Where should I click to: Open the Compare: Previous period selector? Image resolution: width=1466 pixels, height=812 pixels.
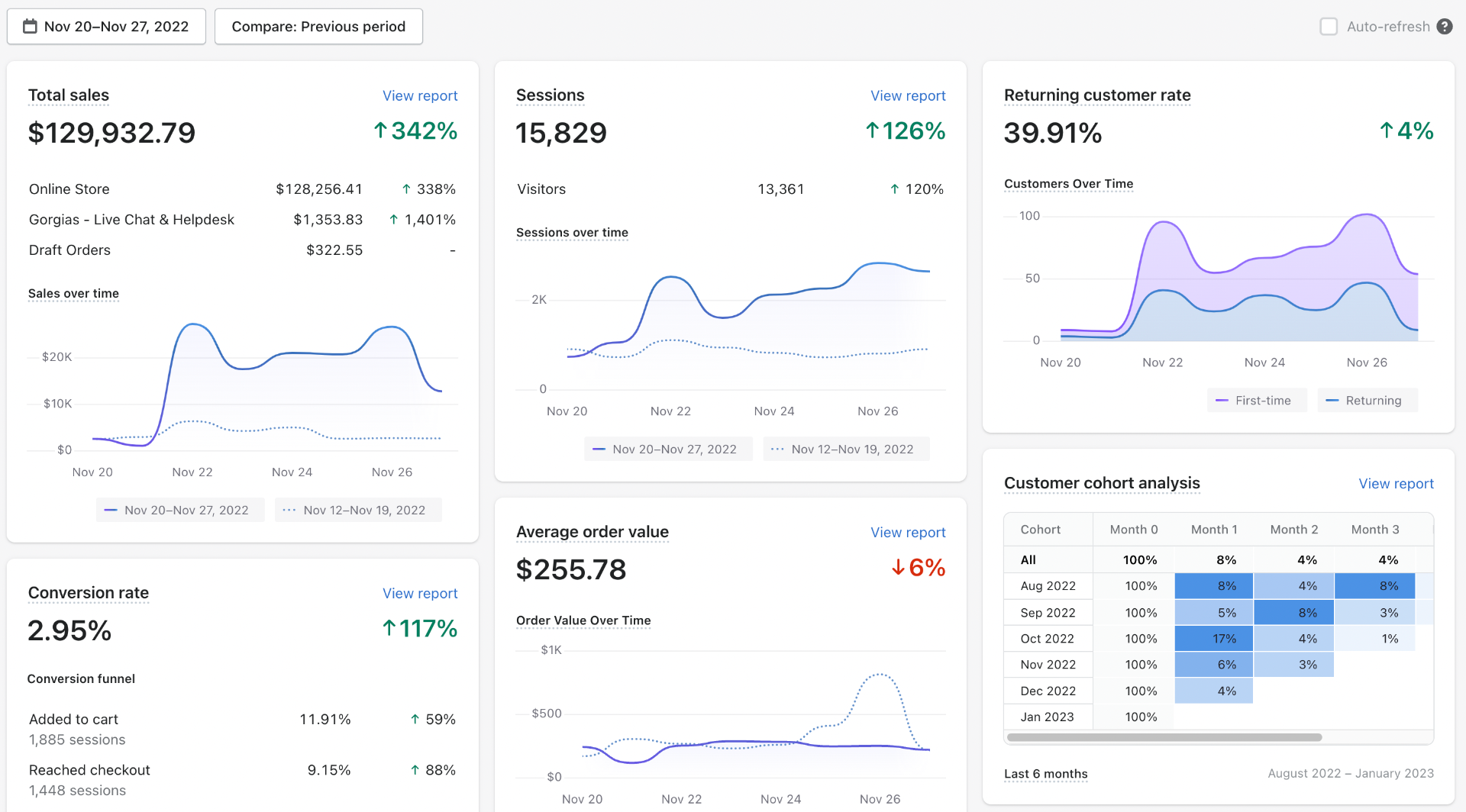pos(318,27)
